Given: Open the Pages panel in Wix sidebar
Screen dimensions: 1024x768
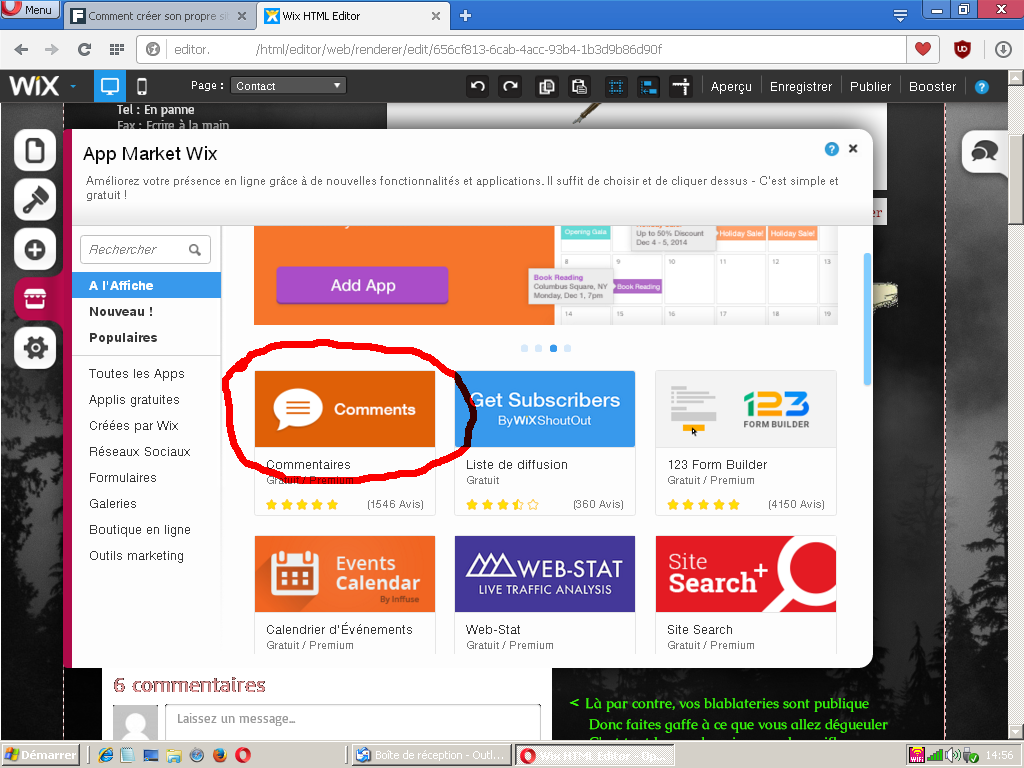Looking at the screenshot, I should pyautogui.click(x=35, y=151).
